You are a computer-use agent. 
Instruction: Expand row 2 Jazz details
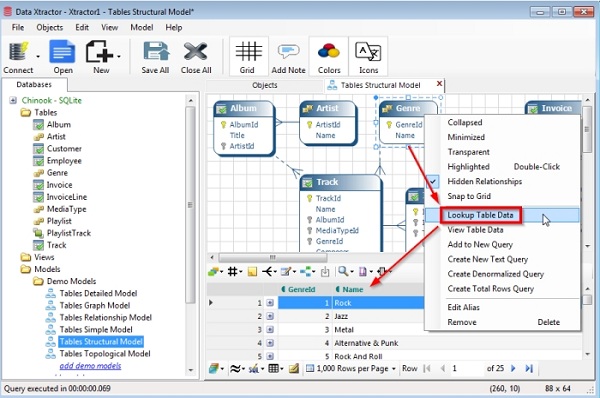(x=270, y=316)
